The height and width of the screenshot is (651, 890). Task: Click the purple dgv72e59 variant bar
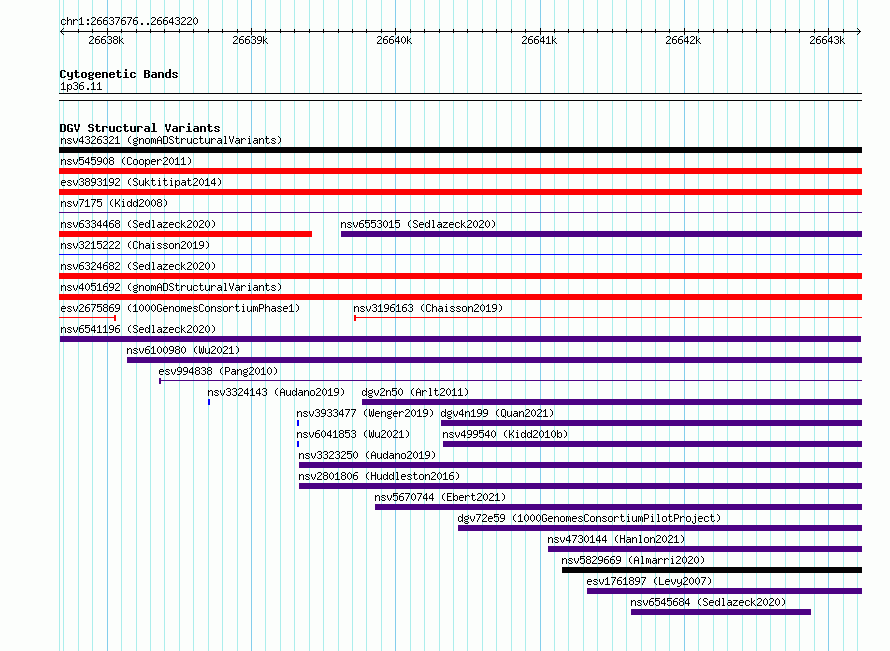[x=660, y=528]
